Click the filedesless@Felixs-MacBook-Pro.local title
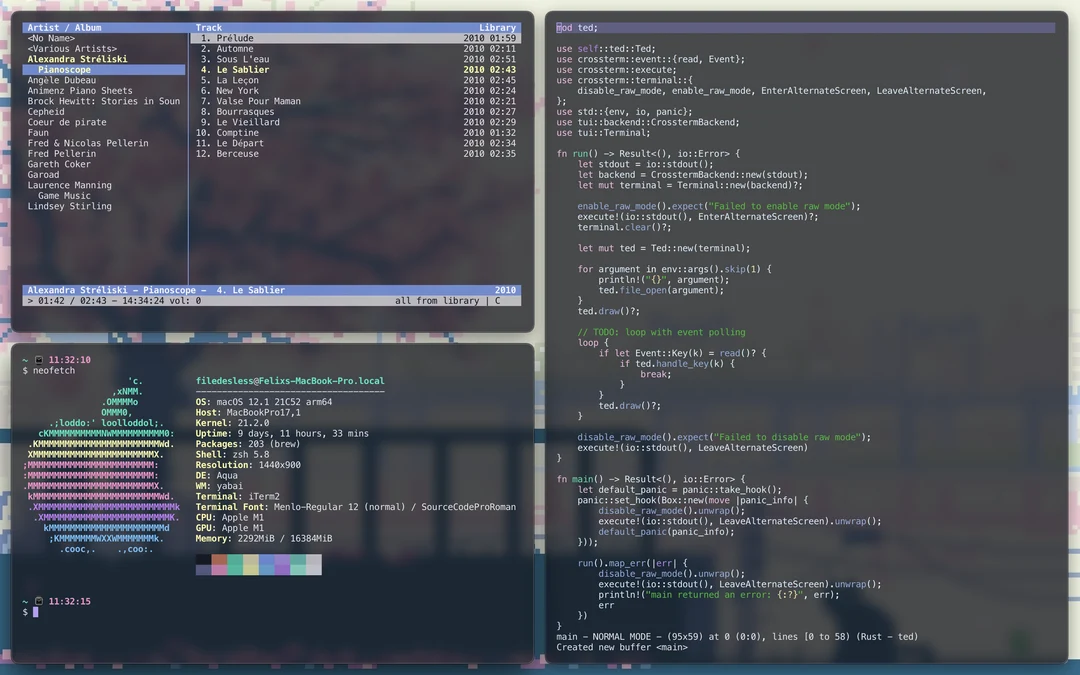1080x675 pixels. coord(290,381)
